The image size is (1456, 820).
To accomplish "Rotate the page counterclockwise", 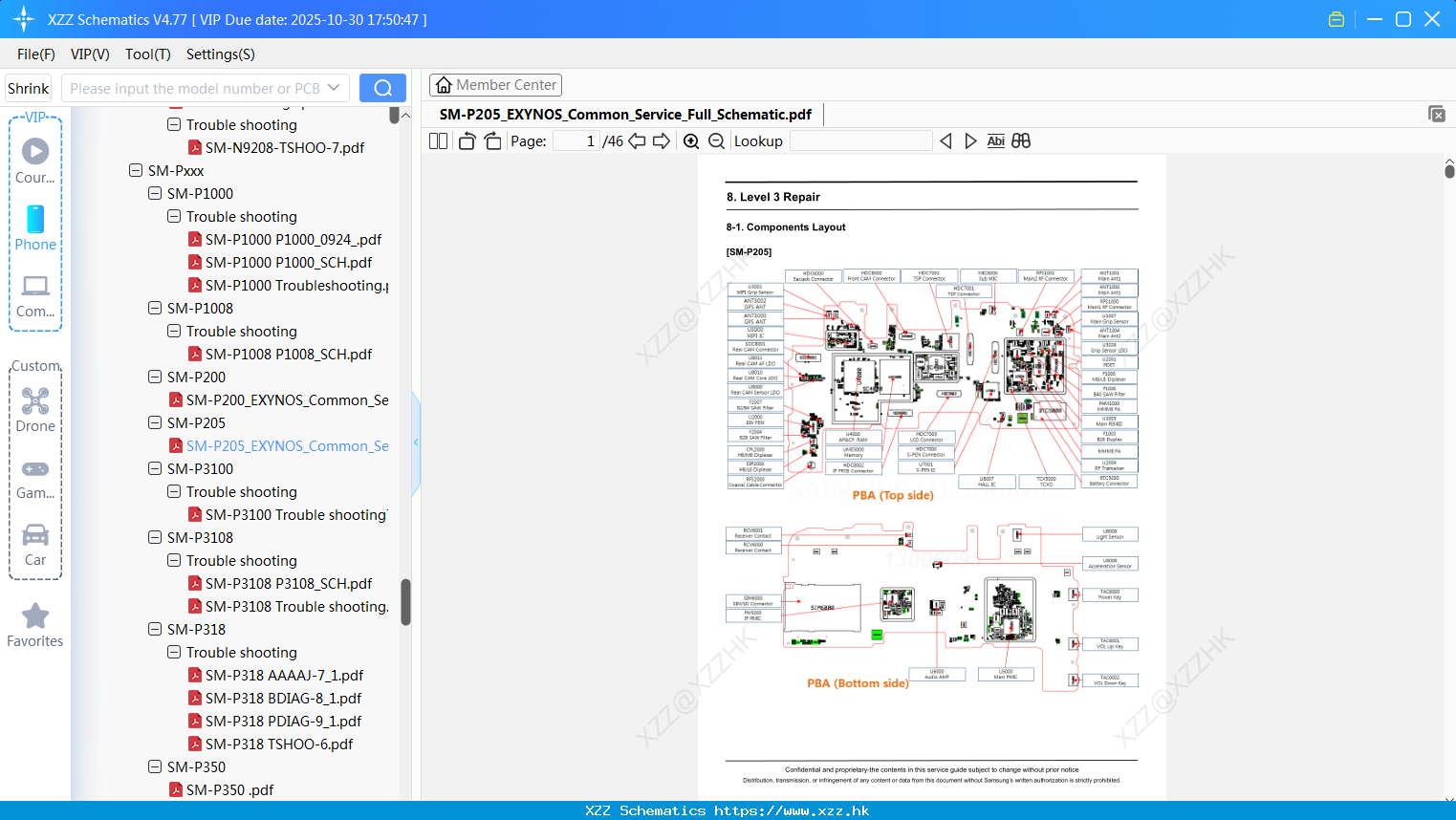I will pos(467,141).
